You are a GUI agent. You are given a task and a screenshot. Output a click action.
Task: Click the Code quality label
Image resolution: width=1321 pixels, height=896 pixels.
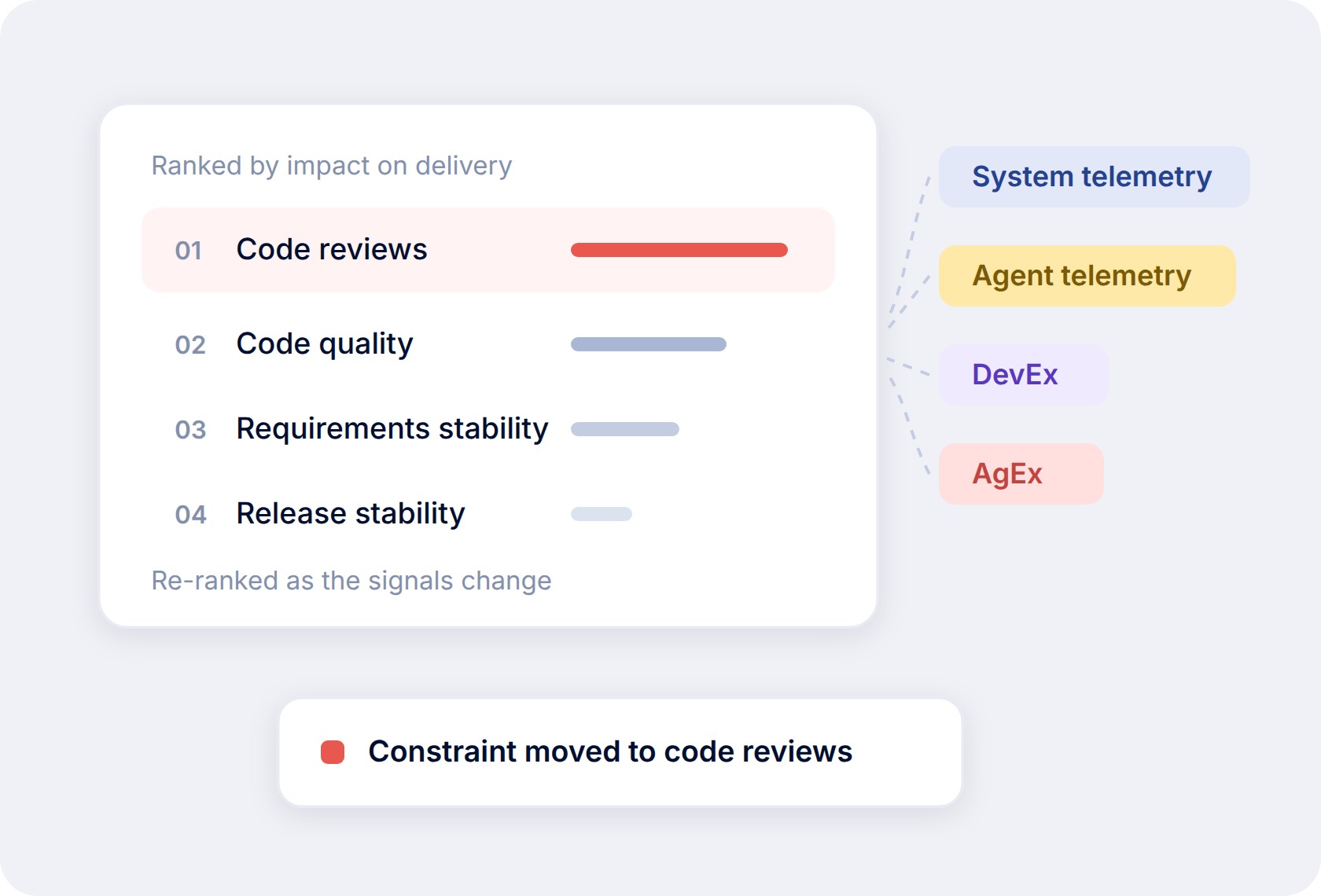click(325, 344)
